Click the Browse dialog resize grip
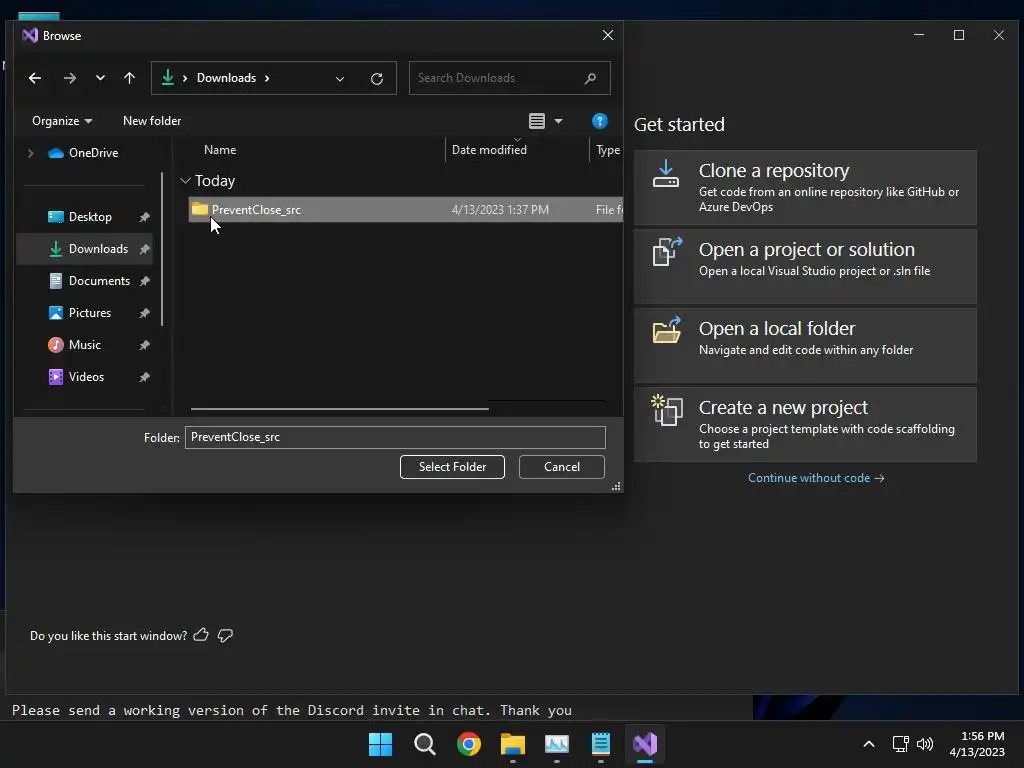This screenshot has height=768, width=1024. point(616,487)
